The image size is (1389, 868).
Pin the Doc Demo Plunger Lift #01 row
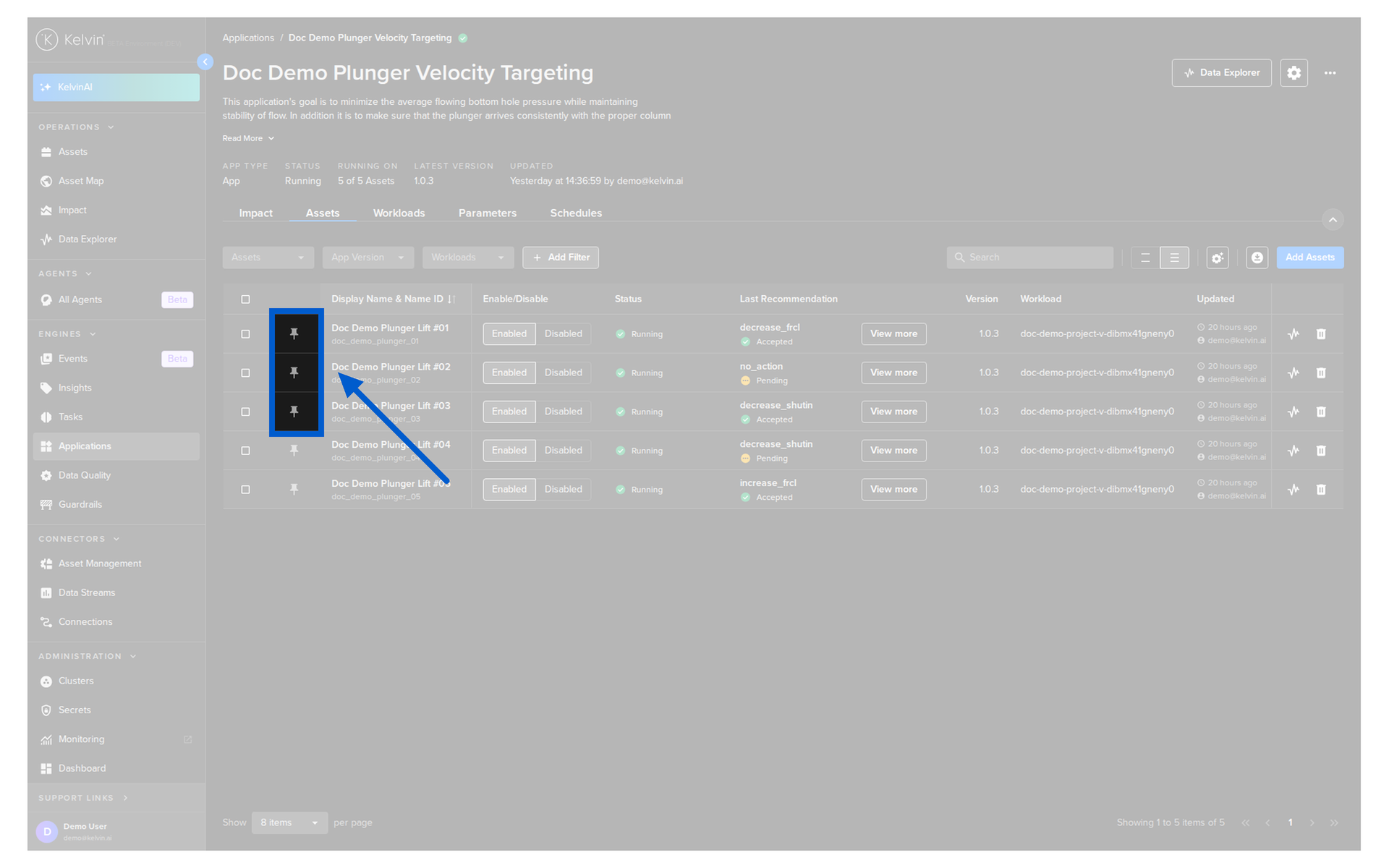pyautogui.click(x=294, y=333)
